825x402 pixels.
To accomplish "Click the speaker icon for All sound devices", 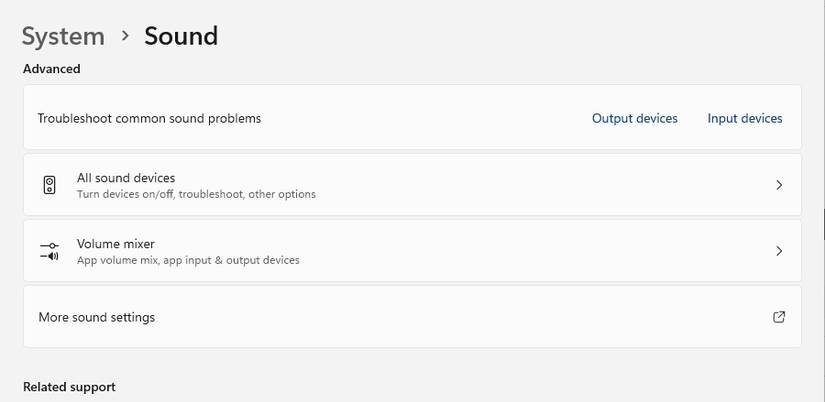I will [x=50, y=185].
